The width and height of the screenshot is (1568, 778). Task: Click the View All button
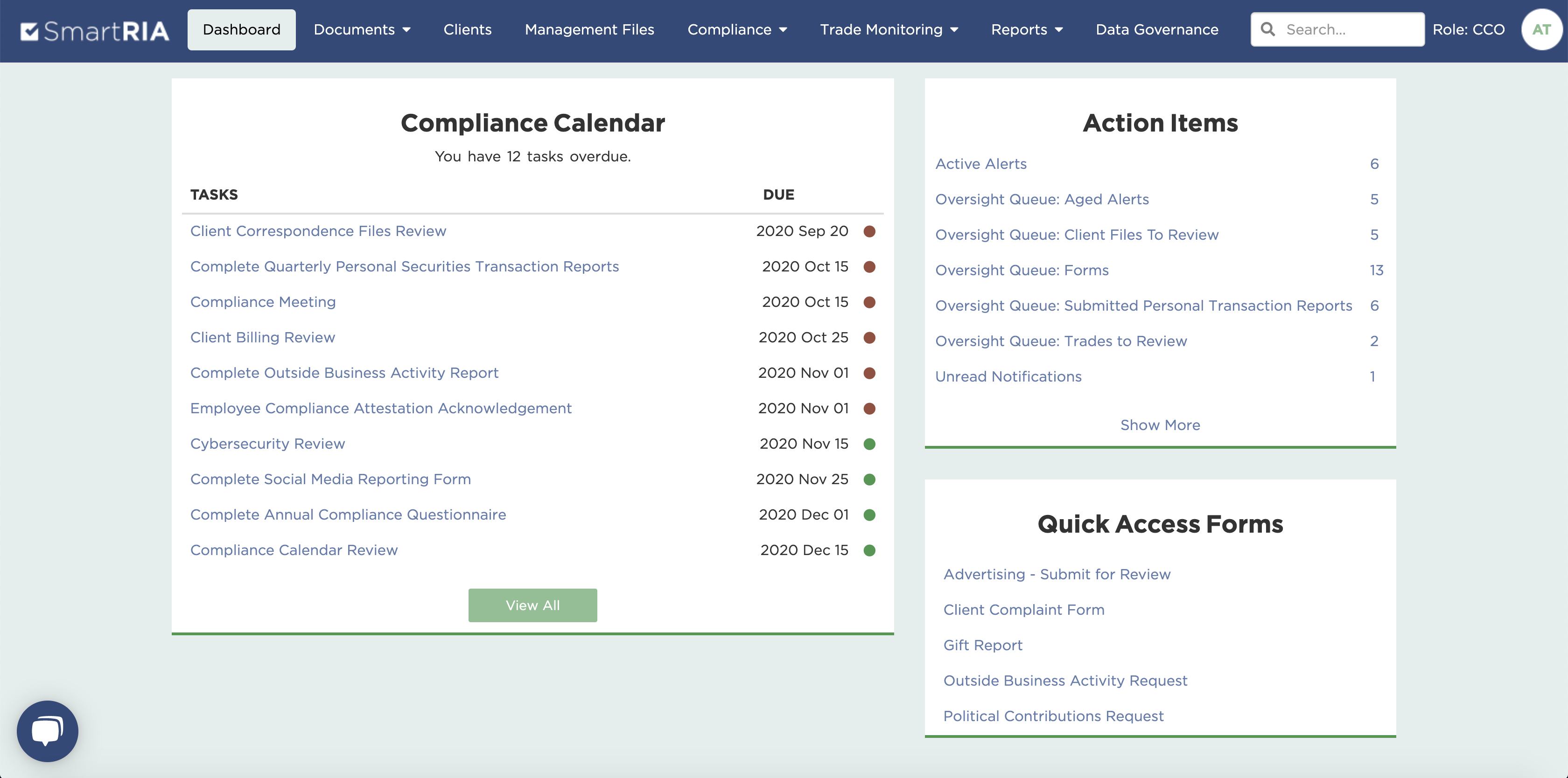[x=532, y=605]
